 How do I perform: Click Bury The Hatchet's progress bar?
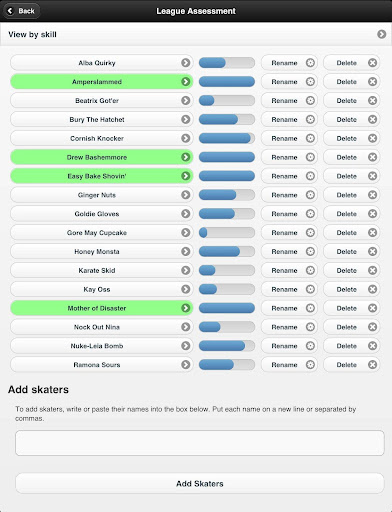click(x=227, y=119)
